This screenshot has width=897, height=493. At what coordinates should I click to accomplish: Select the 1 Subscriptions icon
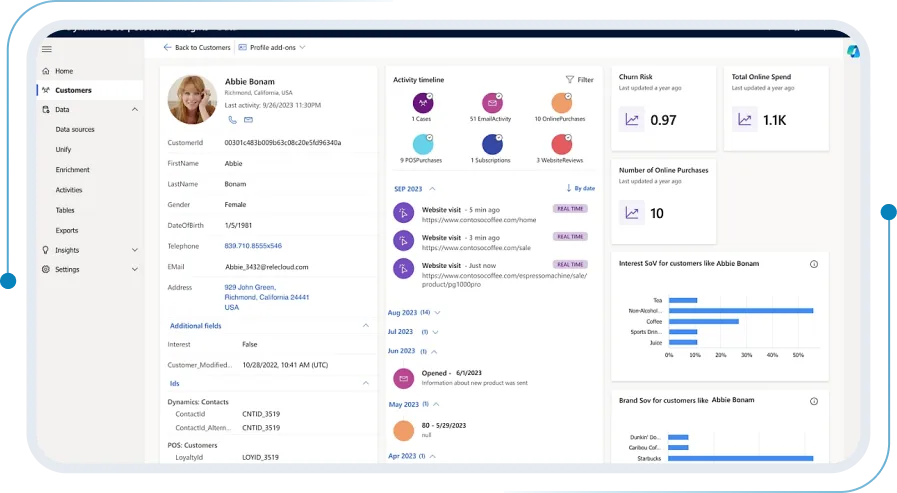coord(492,145)
